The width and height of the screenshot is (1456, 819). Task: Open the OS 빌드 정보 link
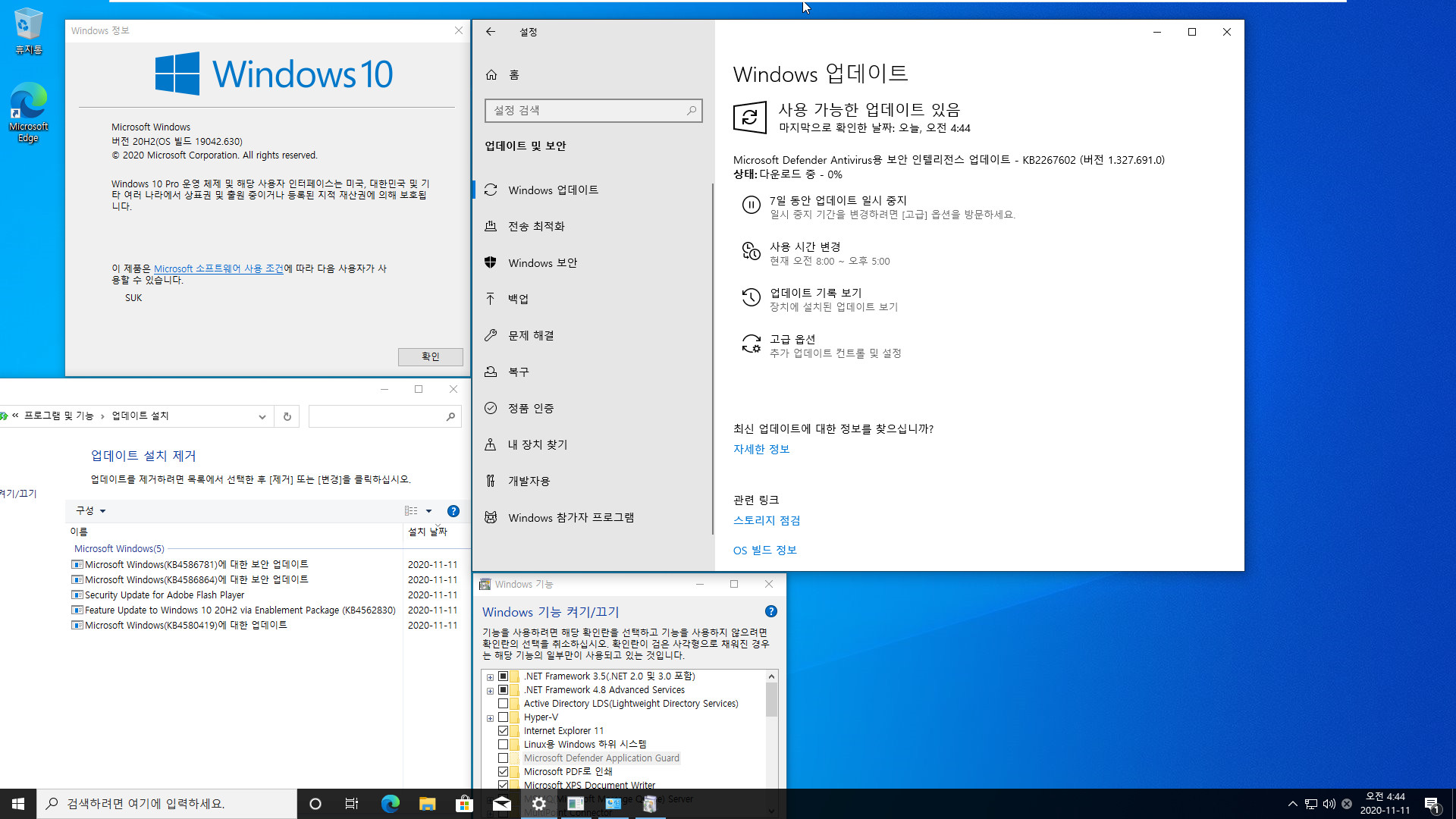765,551
